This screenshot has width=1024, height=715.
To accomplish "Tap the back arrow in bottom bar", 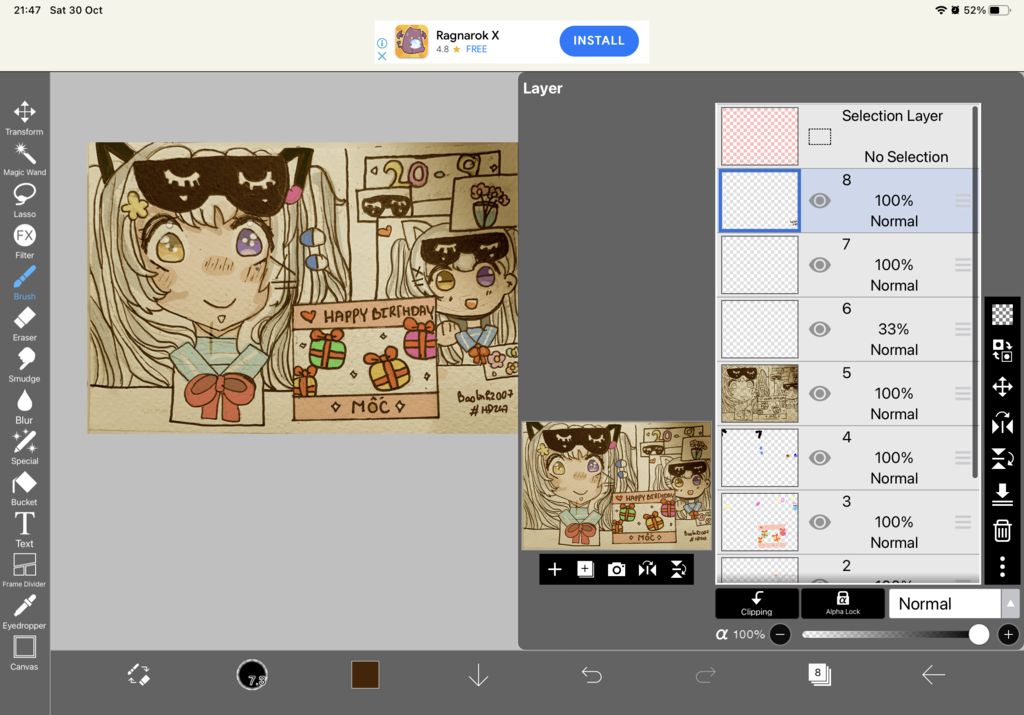I will tap(933, 675).
